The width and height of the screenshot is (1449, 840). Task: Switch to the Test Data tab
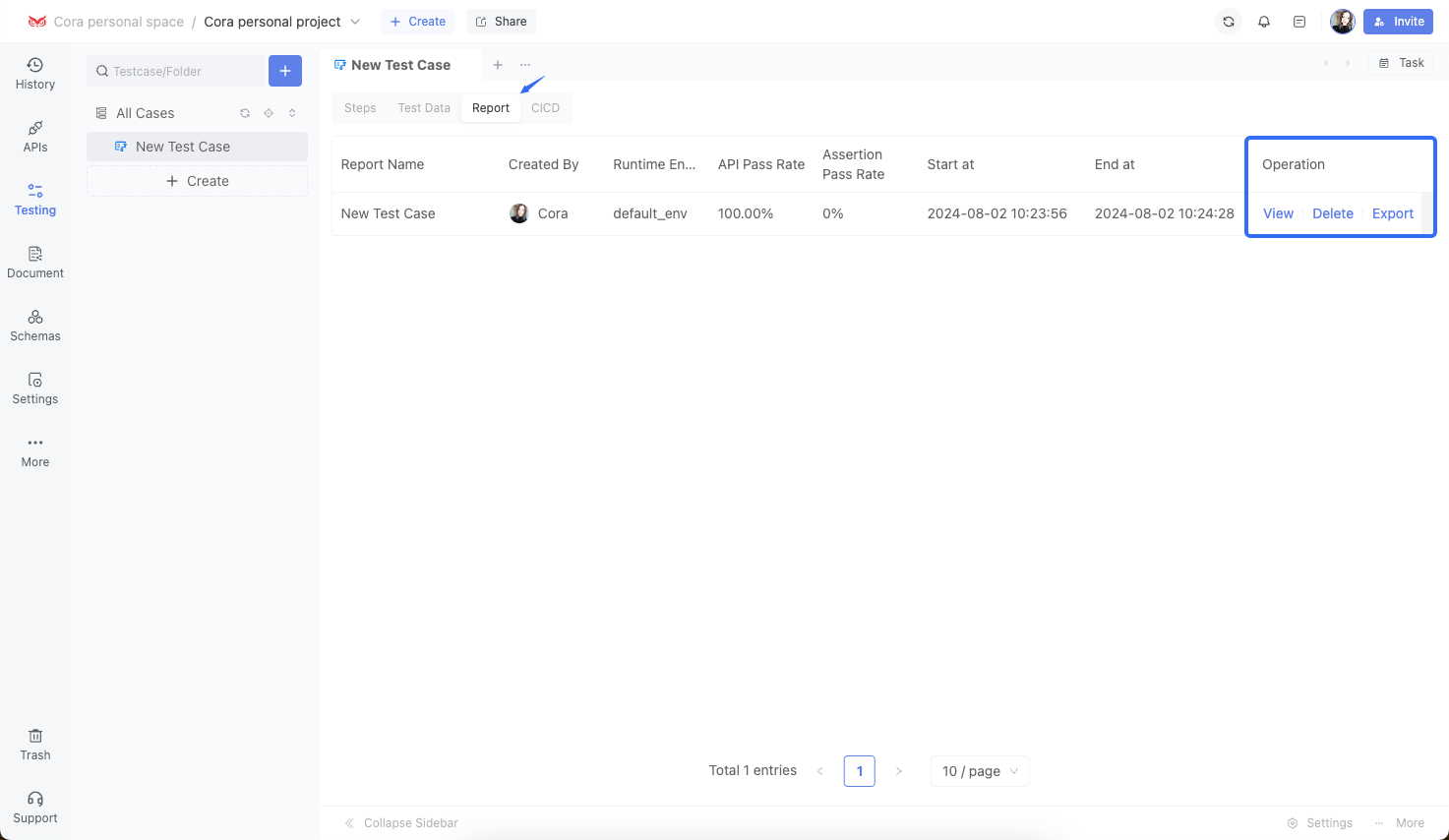click(424, 108)
